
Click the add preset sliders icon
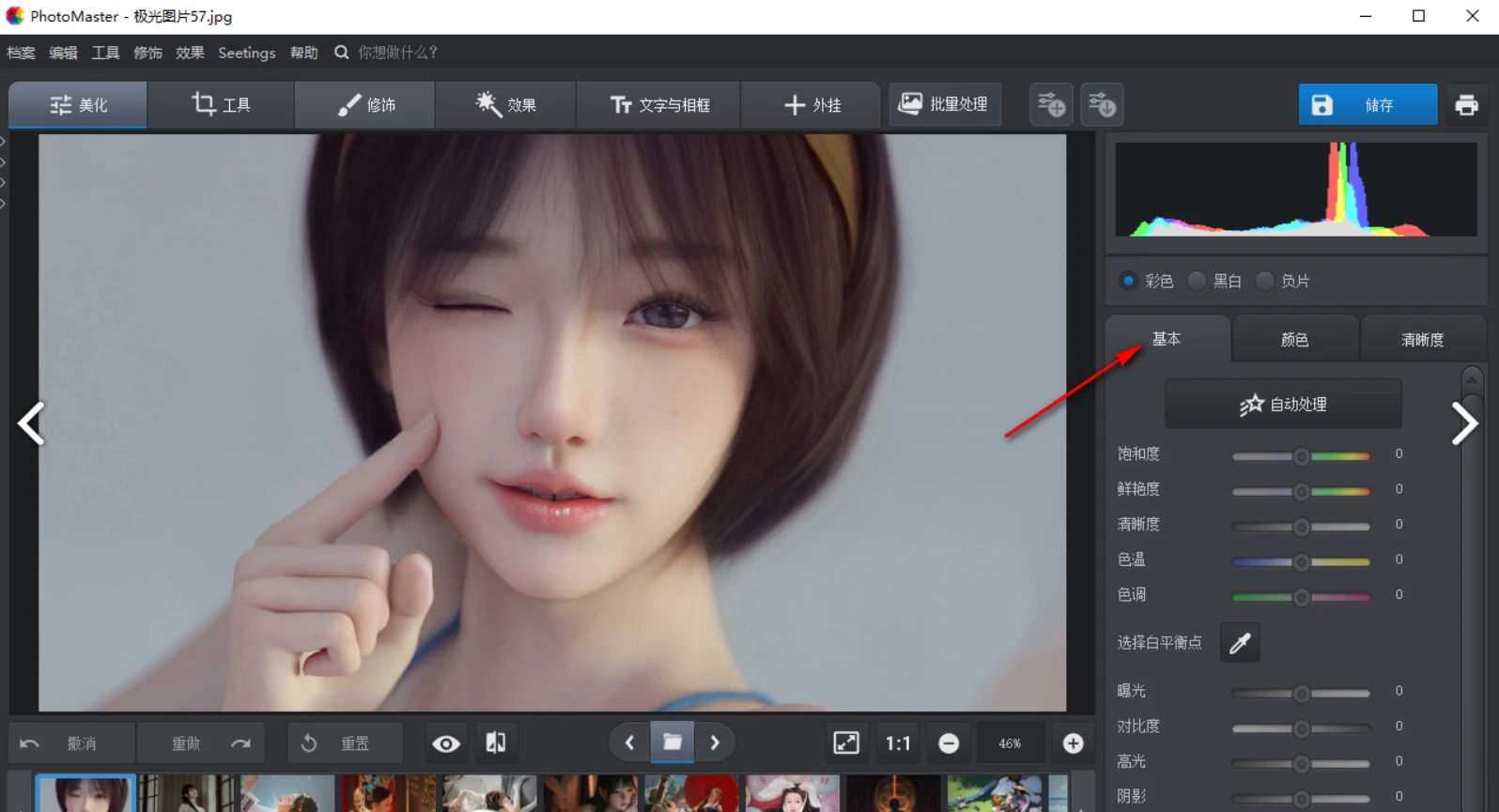pos(1051,105)
